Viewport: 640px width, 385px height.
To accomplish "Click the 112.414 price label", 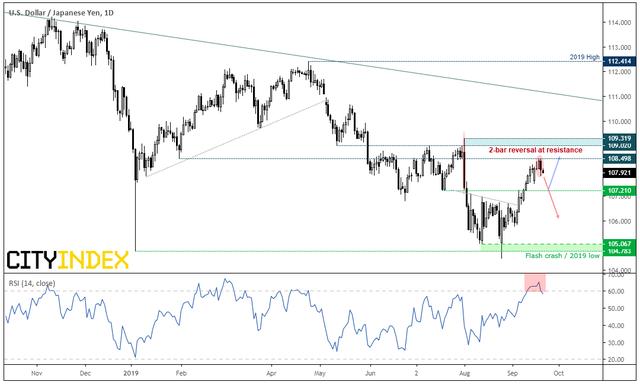I will click(619, 62).
